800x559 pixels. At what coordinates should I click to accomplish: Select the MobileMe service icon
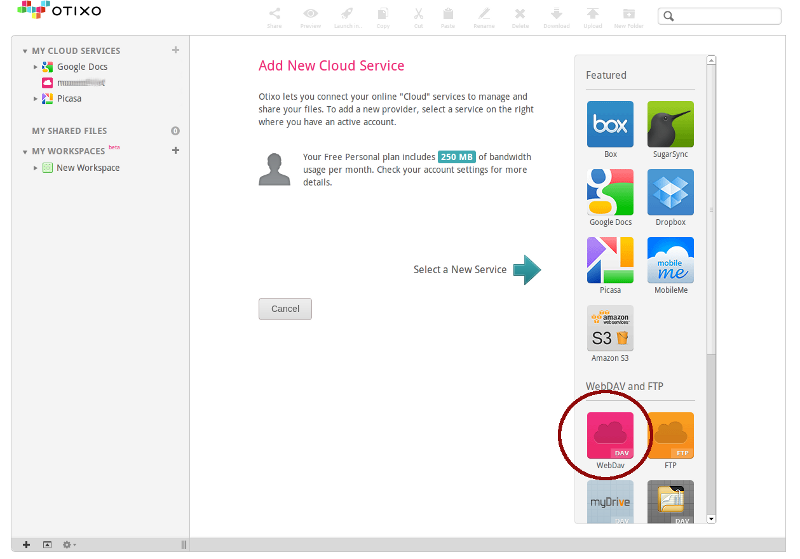click(x=670, y=260)
